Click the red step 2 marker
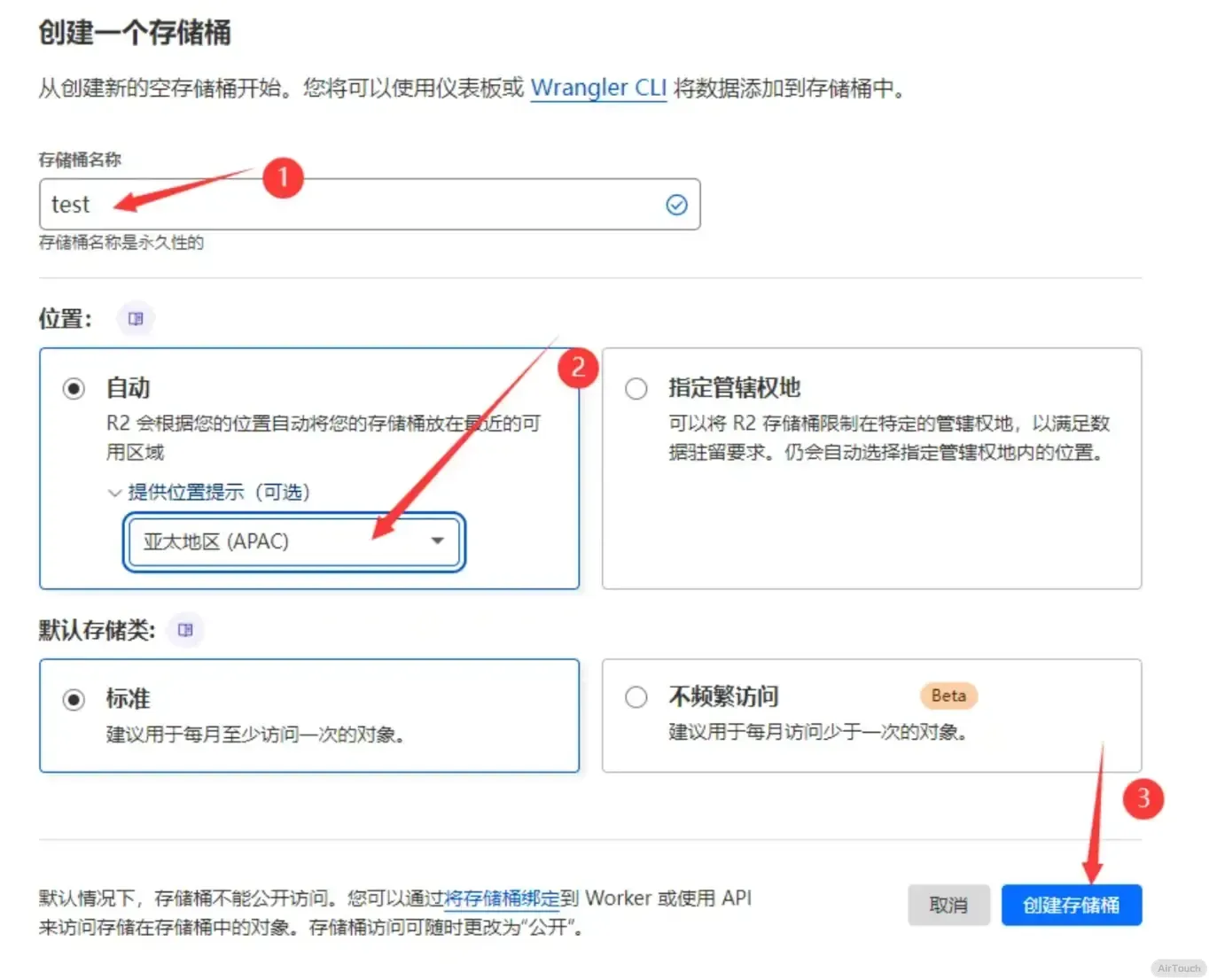The height and width of the screenshot is (980, 1209). pos(578,367)
